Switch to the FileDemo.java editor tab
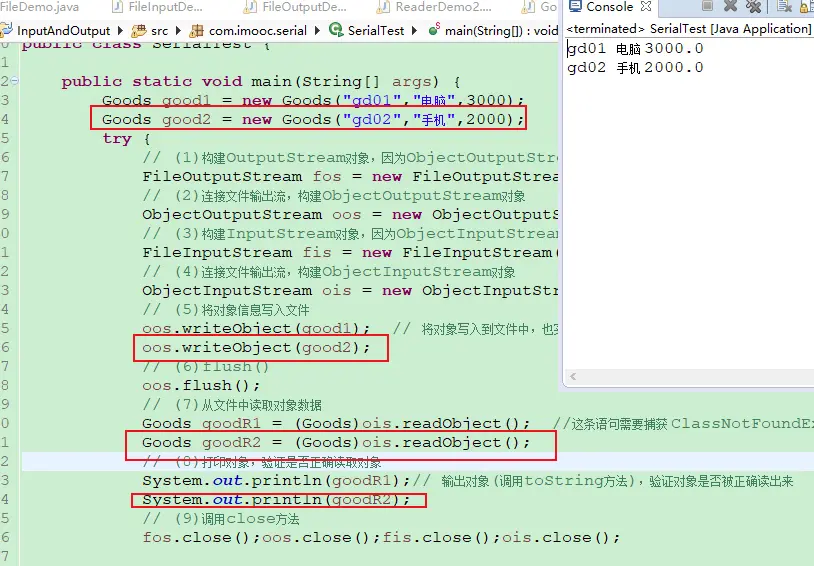Image resolution: width=814 pixels, height=566 pixels. click(x=40, y=7)
